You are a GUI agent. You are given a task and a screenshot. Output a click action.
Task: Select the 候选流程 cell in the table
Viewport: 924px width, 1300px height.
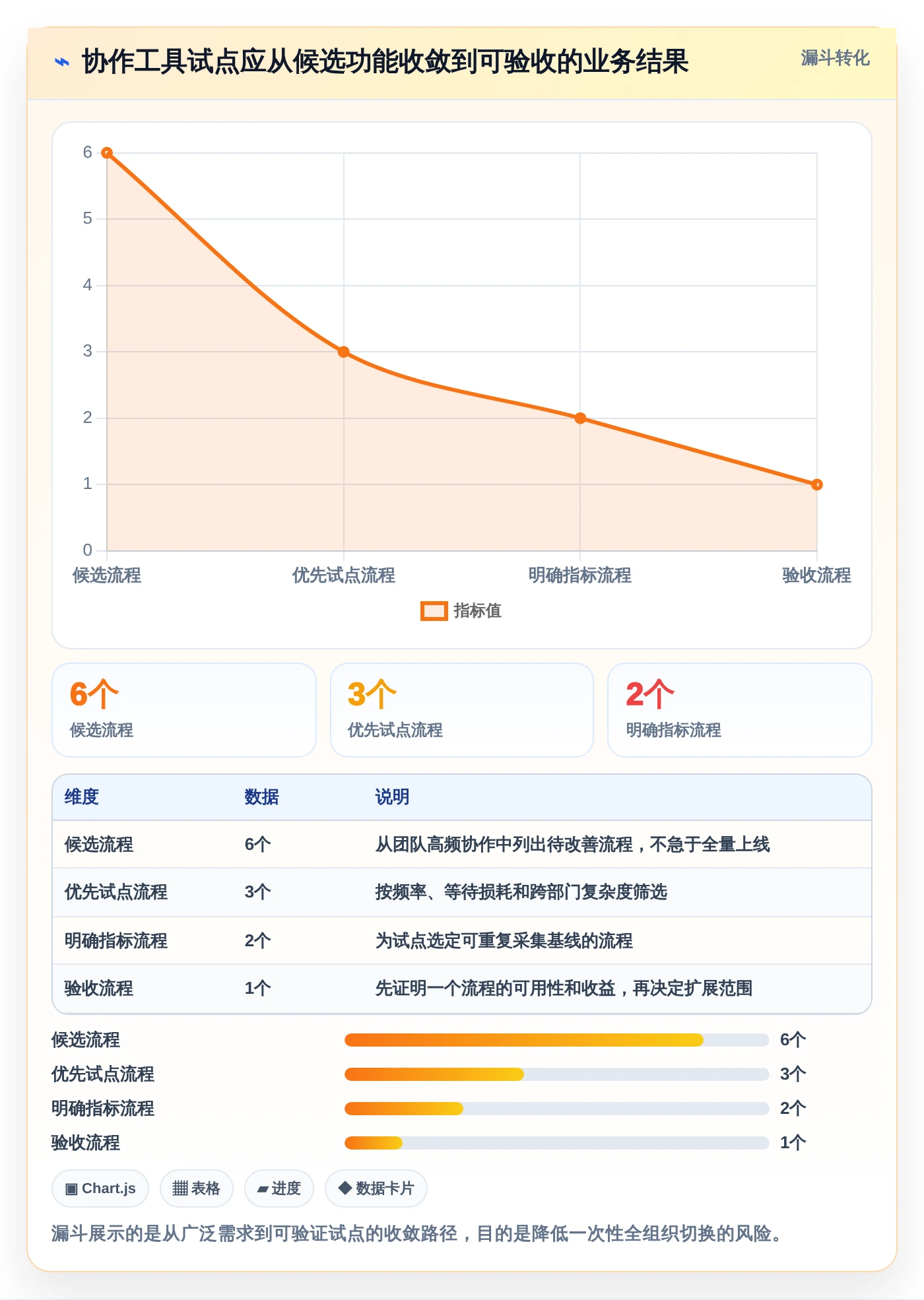[99, 845]
